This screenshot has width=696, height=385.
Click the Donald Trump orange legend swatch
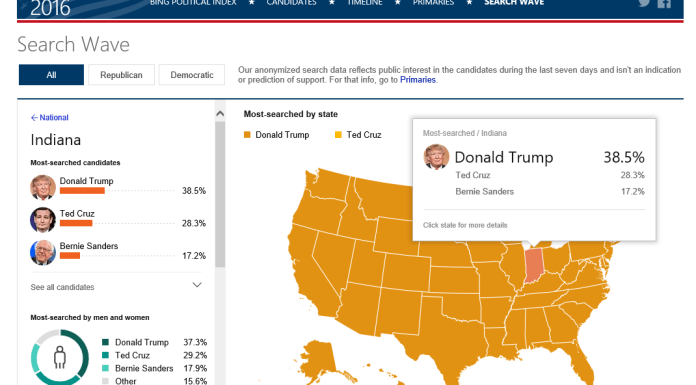[247, 135]
